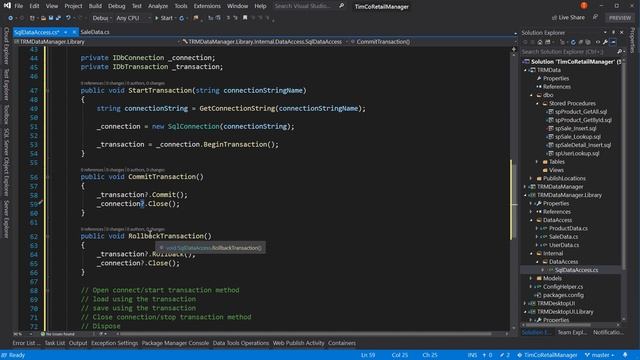The image size is (640, 360).
Task: Collapse the TRMData project node
Action: pos(526,70)
